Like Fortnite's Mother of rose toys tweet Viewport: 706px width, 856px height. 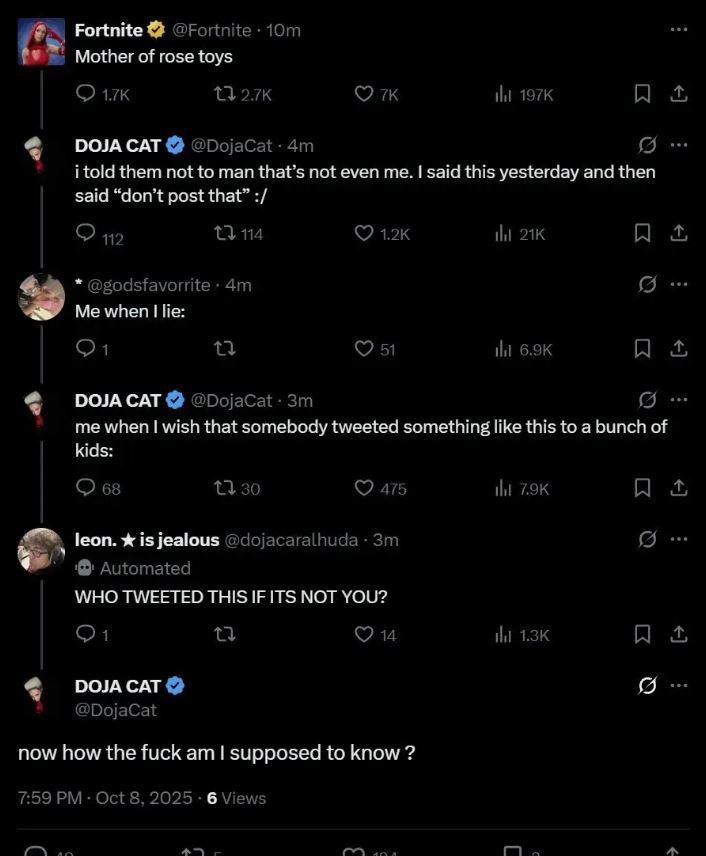[x=364, y=94]
